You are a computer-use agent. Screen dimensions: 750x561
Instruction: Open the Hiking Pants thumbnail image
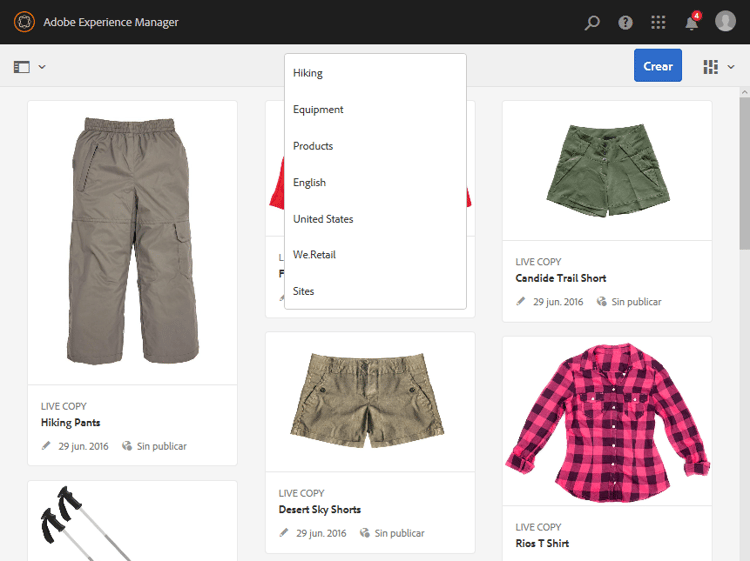[132, 242]
